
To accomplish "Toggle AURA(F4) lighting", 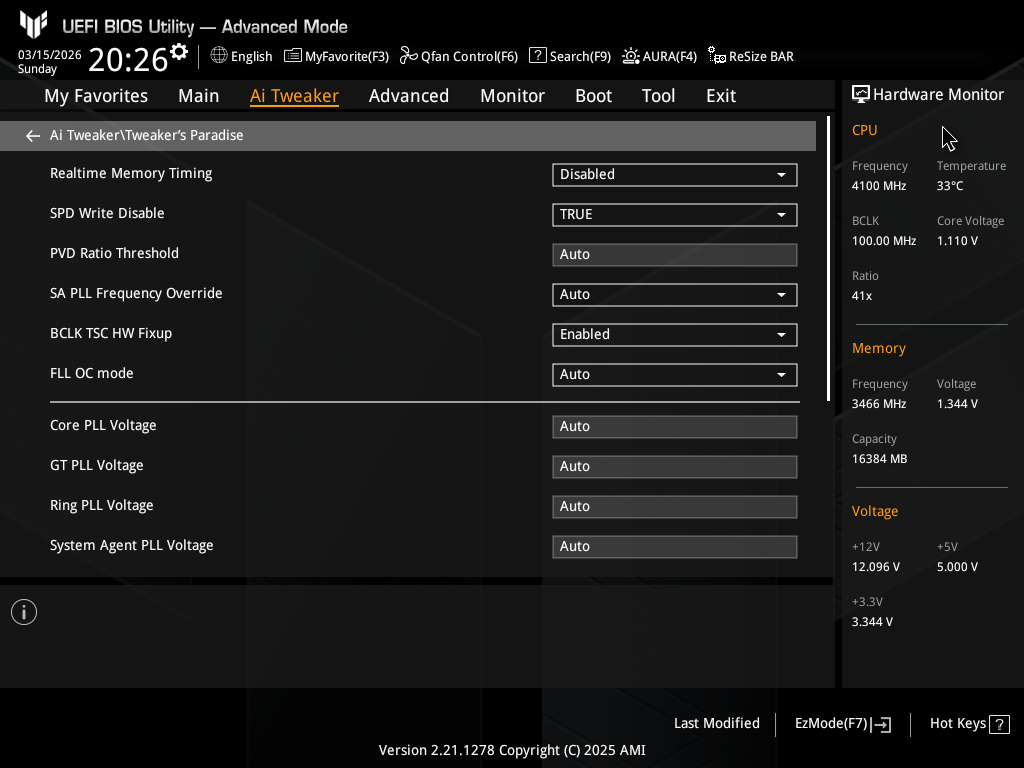I will pyautogui.click(x=659, y=56).
